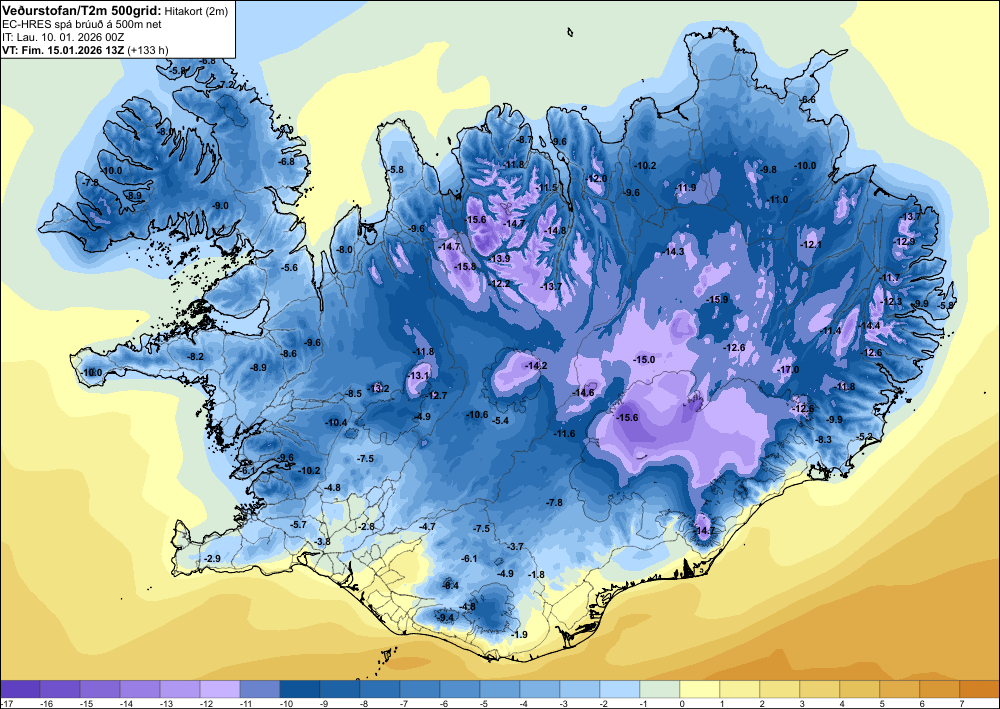1000x709 pixels.
Task: Click the -14.3 temperature value
Action: coord(673,252)
